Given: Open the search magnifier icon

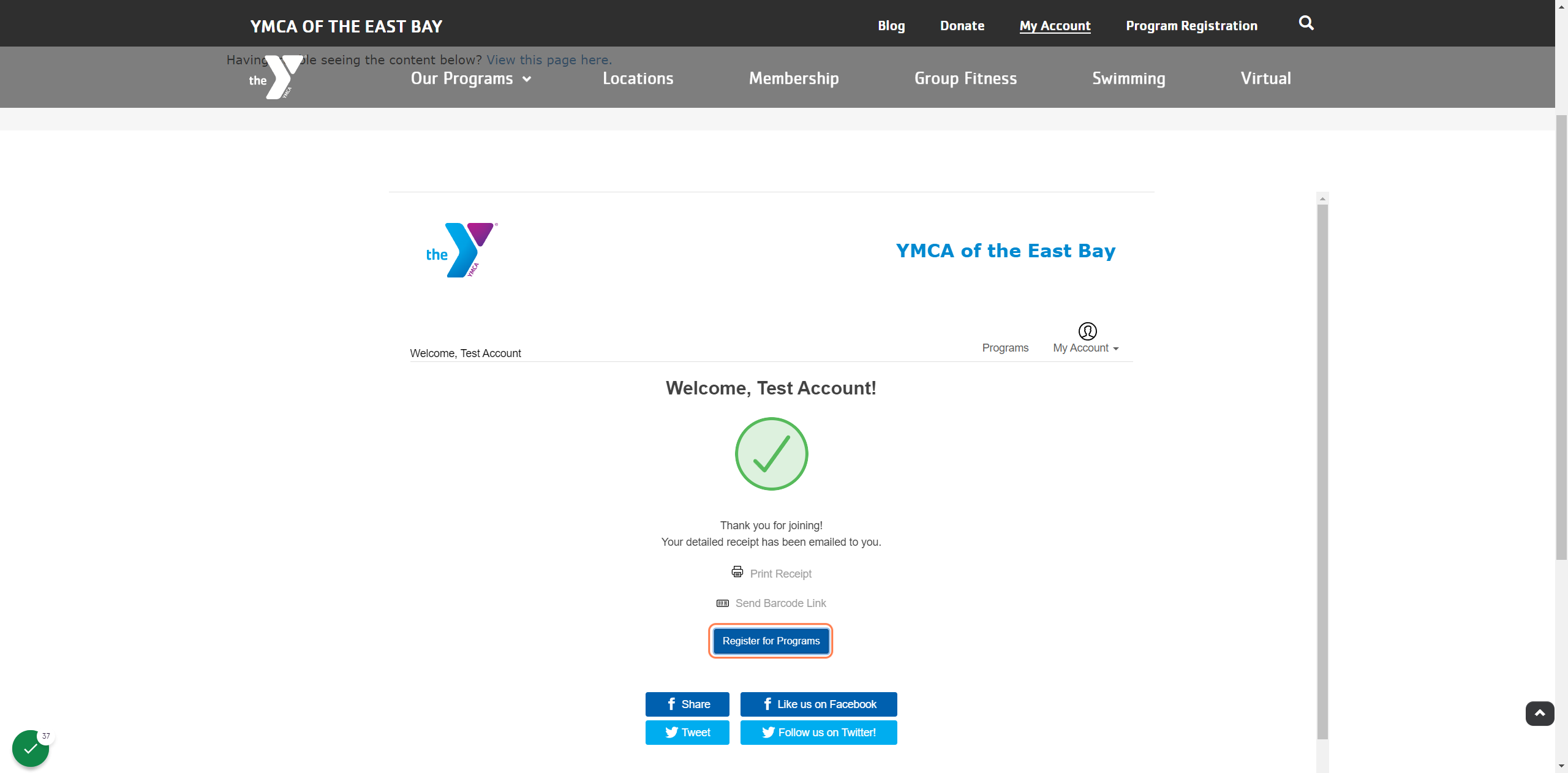Looking at the screenshot, I should coord(1306,23).
